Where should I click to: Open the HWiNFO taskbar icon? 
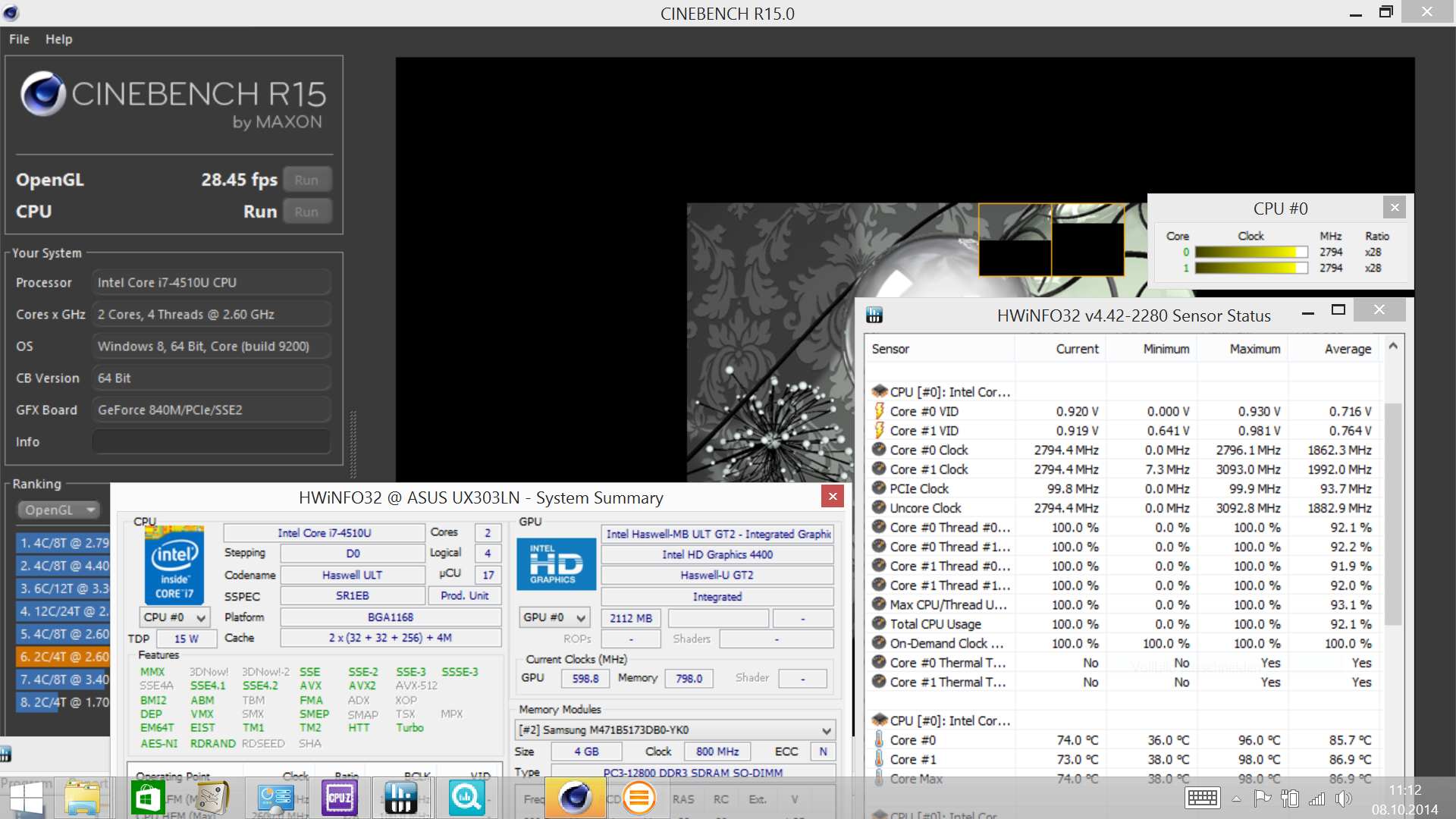(x=400, y=798)
